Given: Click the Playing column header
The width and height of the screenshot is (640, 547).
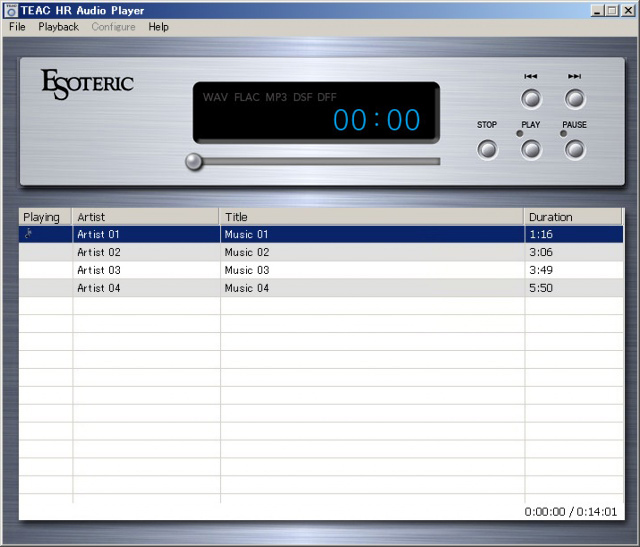Looking at the screenshot, I should tap(45, 217).
